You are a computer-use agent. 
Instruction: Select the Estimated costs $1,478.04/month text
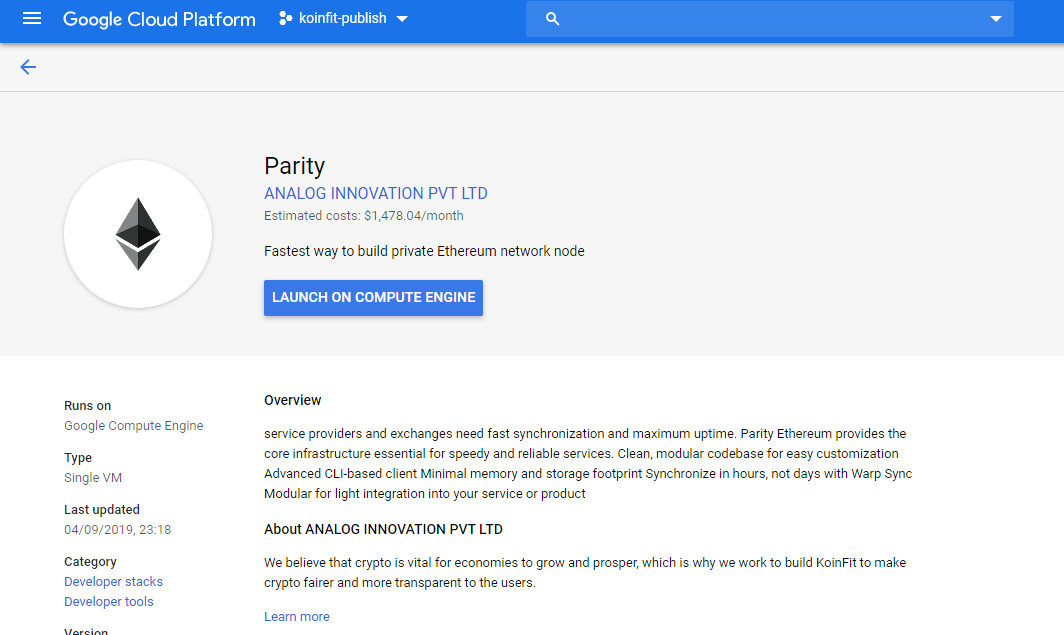click(364, 216)
